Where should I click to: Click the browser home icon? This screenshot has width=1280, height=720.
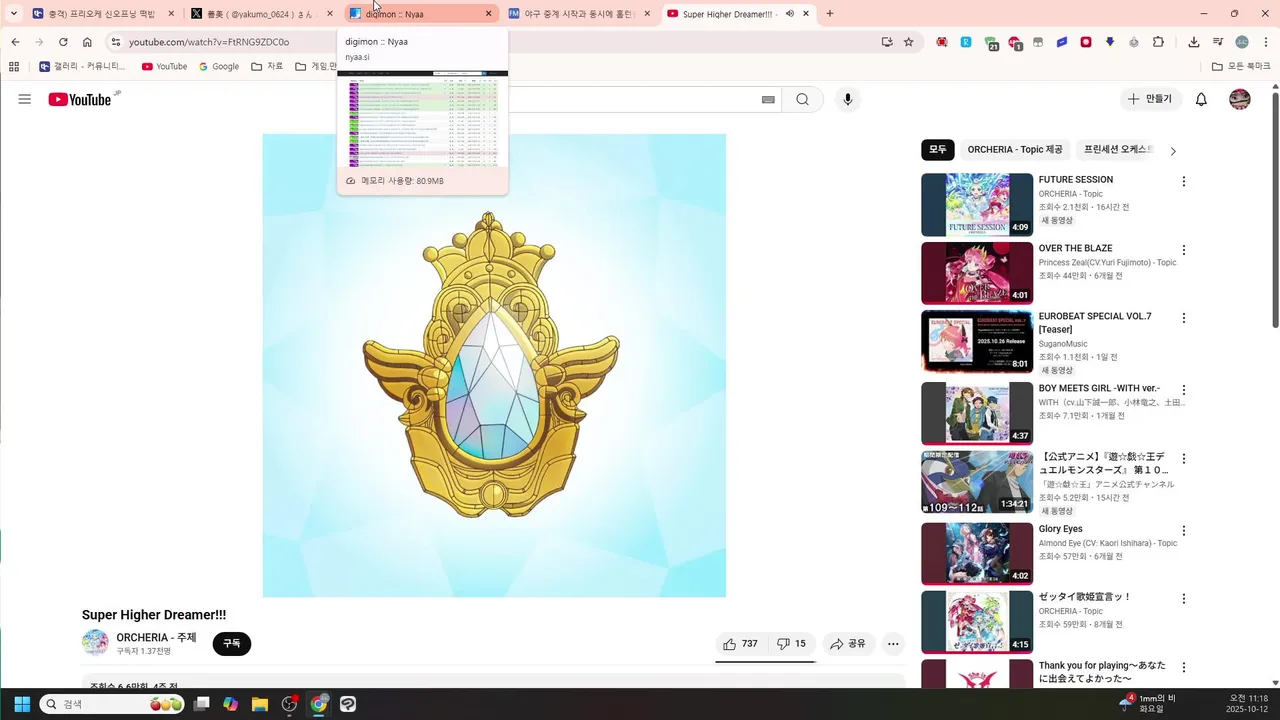click(x=87, y=42)
